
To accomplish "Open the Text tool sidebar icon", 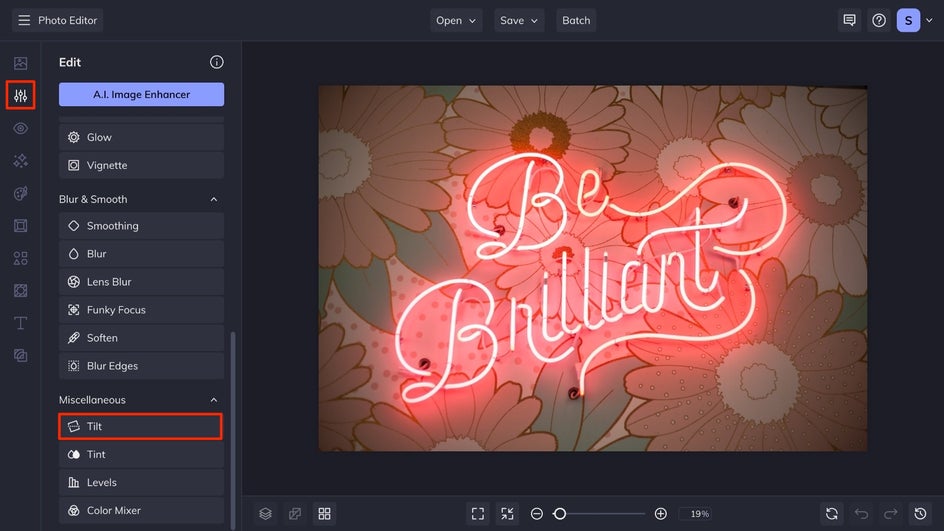I will 20,323.
